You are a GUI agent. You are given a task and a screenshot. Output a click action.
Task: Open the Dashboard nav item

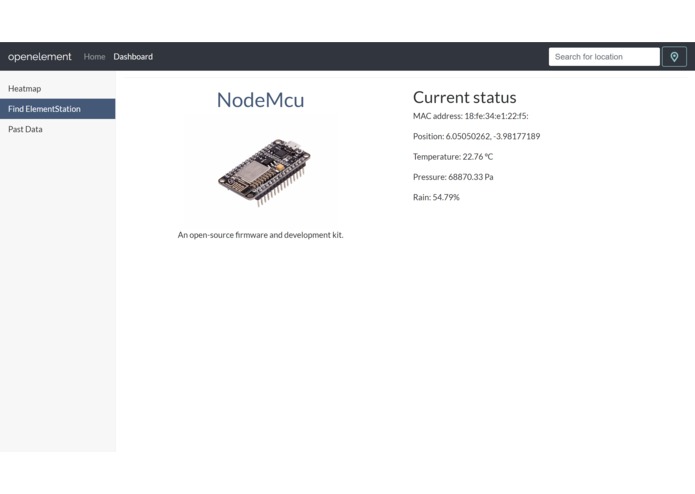coord(133,57)
